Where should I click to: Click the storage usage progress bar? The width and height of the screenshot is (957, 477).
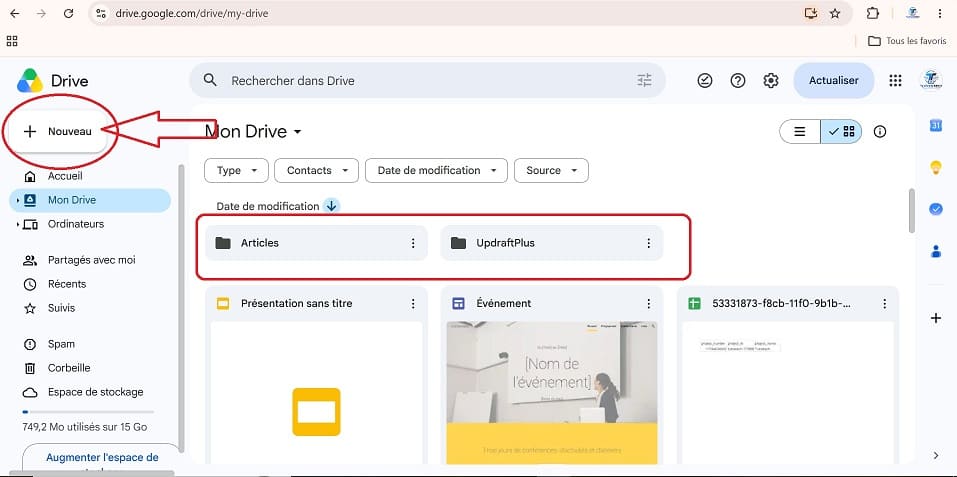(88, 412)
